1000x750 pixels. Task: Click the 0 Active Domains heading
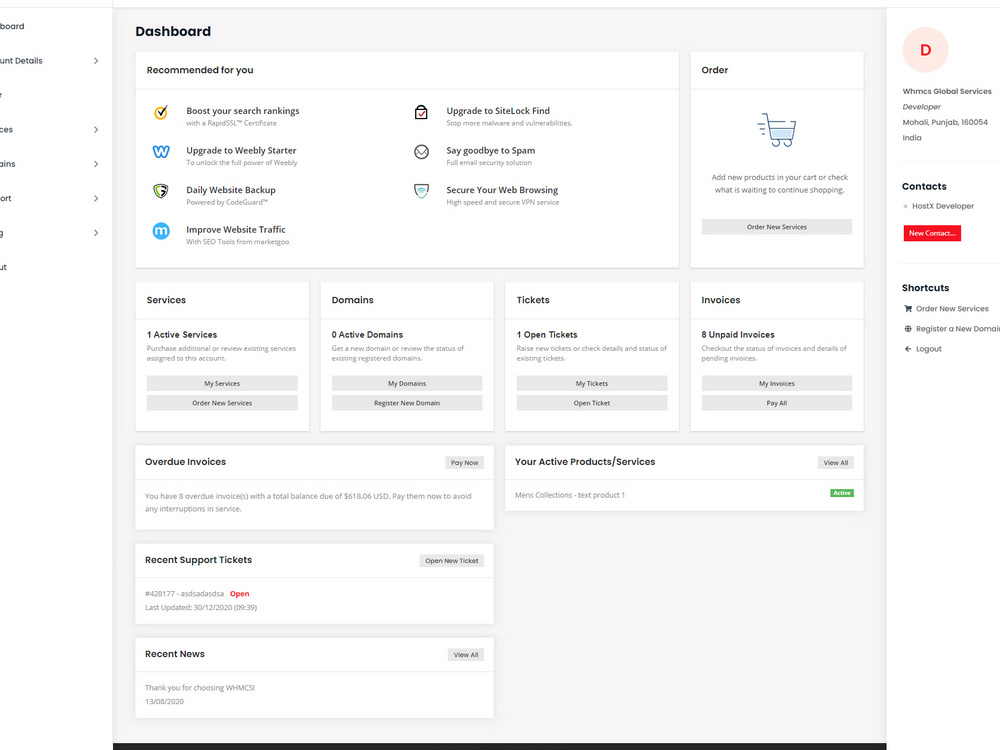[x=367, y=335]
